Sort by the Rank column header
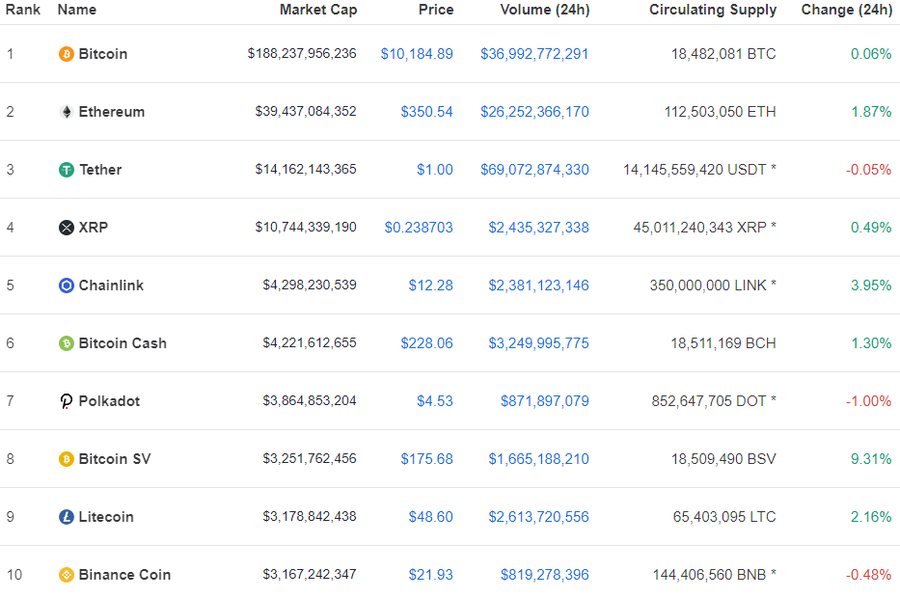 coord(23,10)
